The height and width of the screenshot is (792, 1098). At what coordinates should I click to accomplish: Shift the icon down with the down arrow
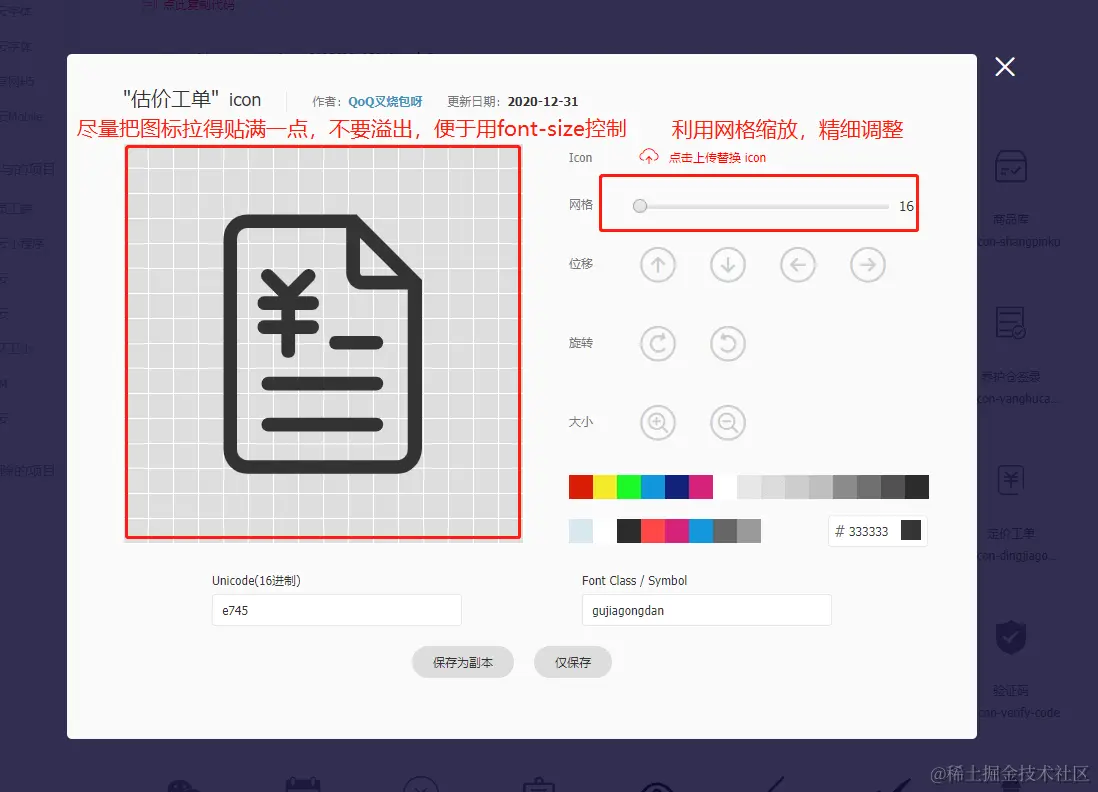point(728,265)
